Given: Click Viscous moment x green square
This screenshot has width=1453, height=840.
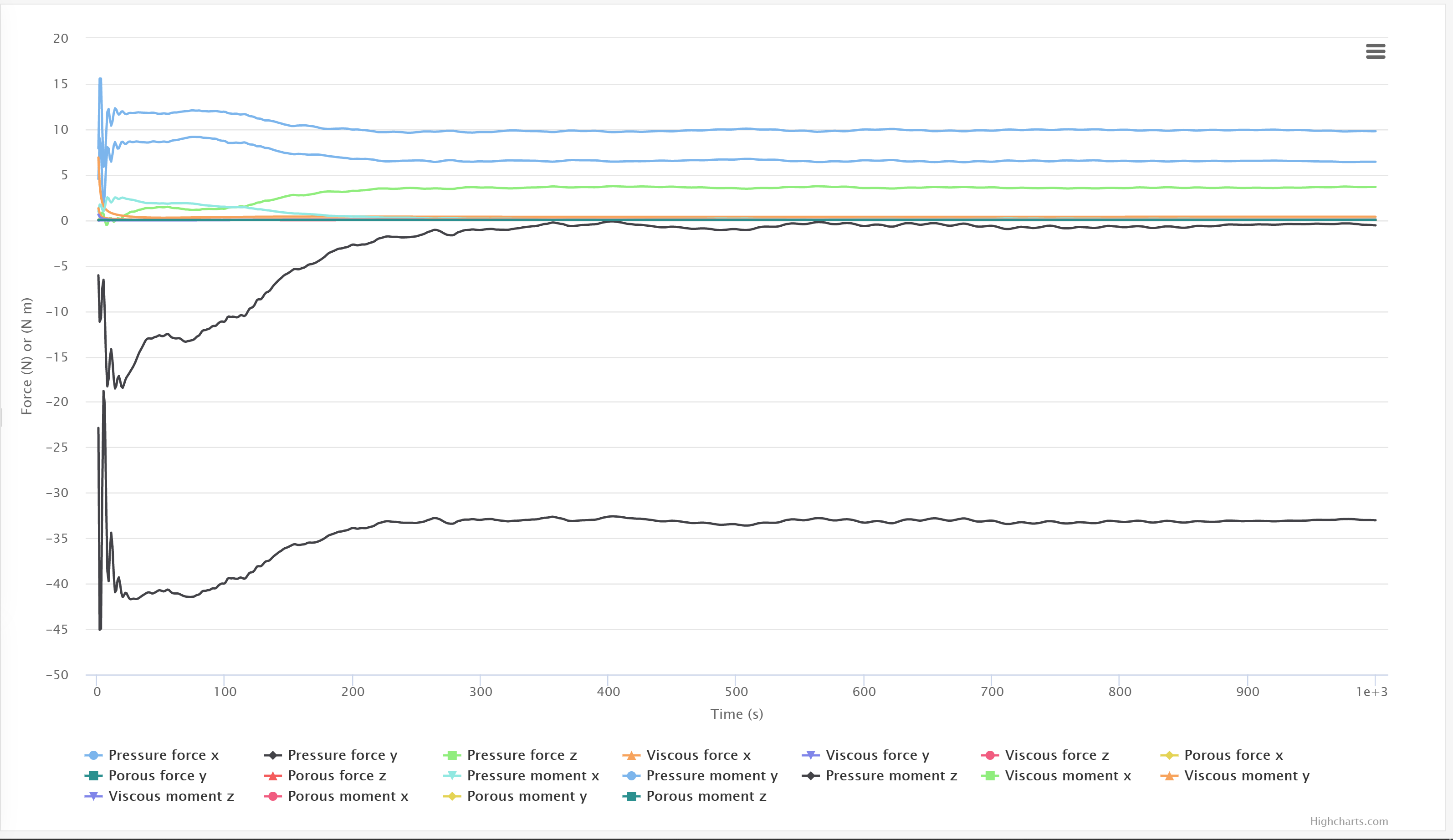Looking at the screenshot, I should (x=990, y=776).
